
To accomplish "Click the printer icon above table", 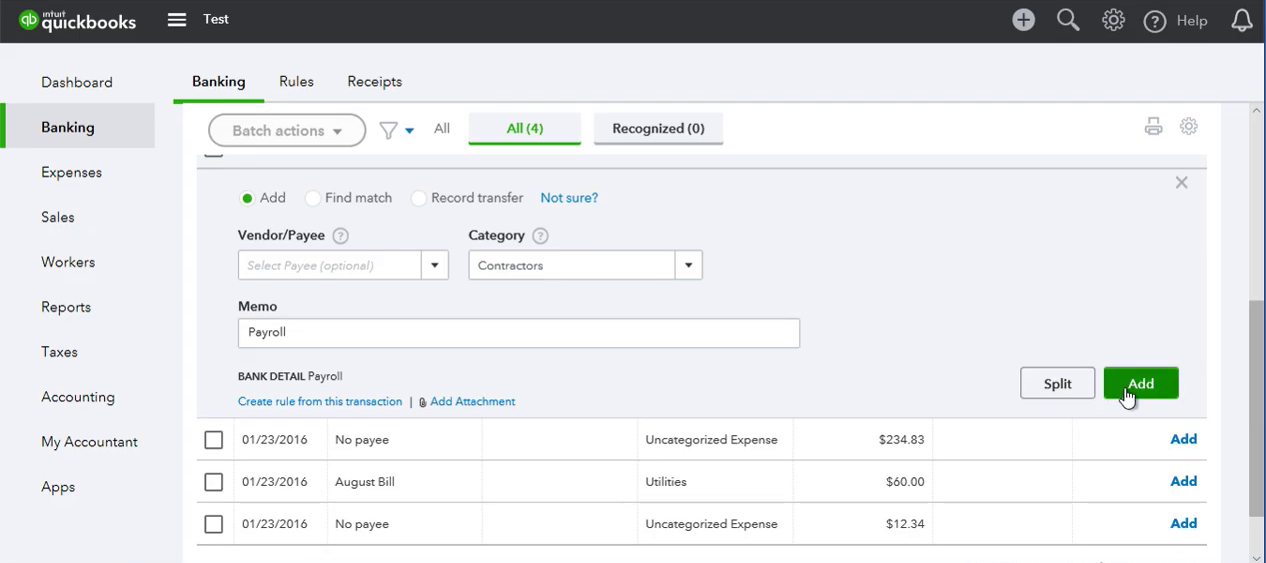I will pos(1154,126).
